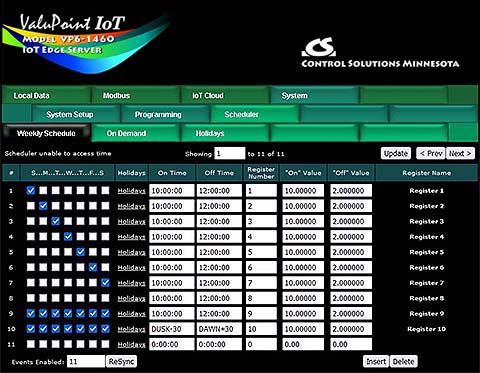Click the ReSync button

(x=121, y=361)
